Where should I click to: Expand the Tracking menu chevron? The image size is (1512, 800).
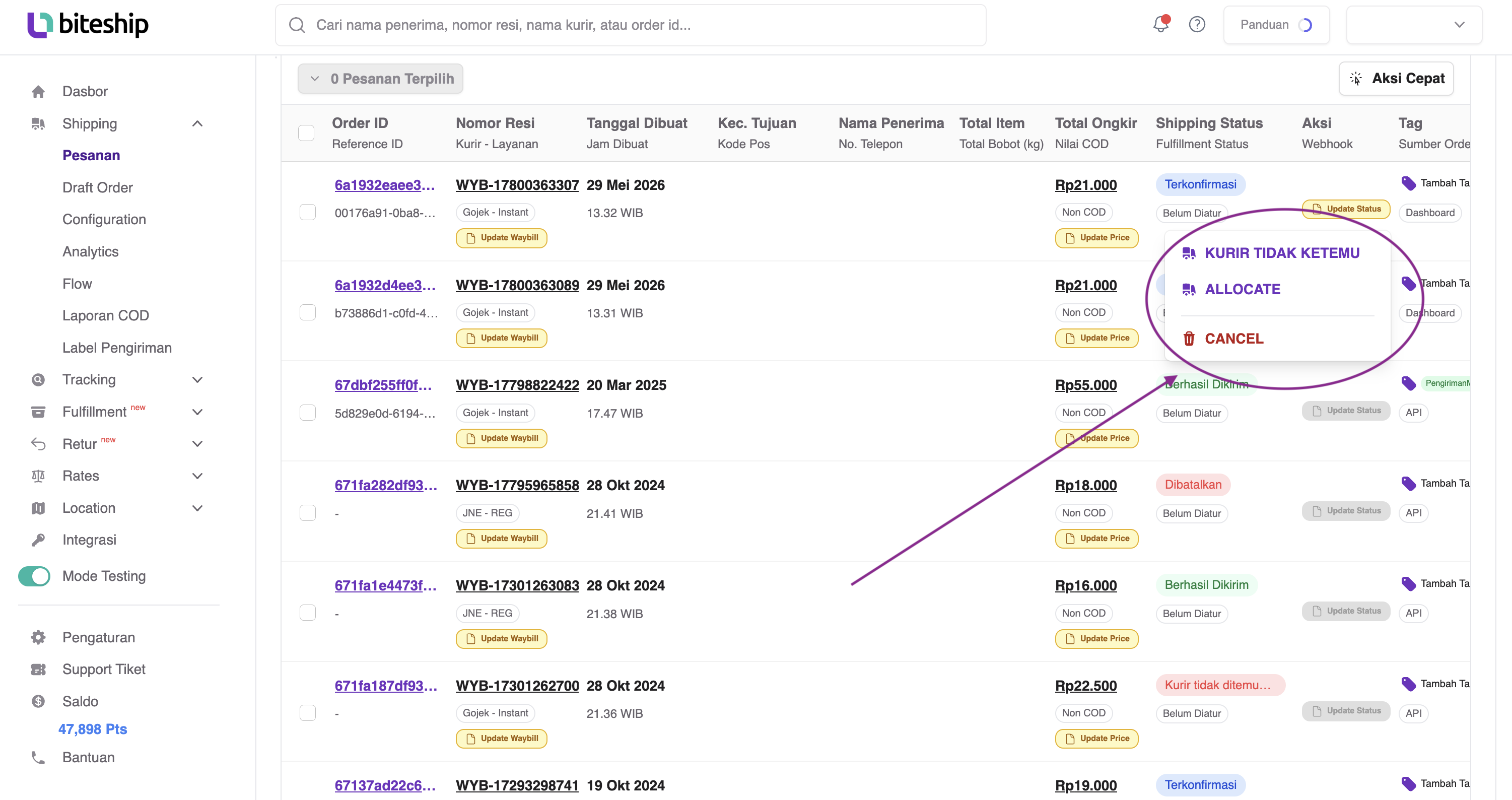(198, 380)
